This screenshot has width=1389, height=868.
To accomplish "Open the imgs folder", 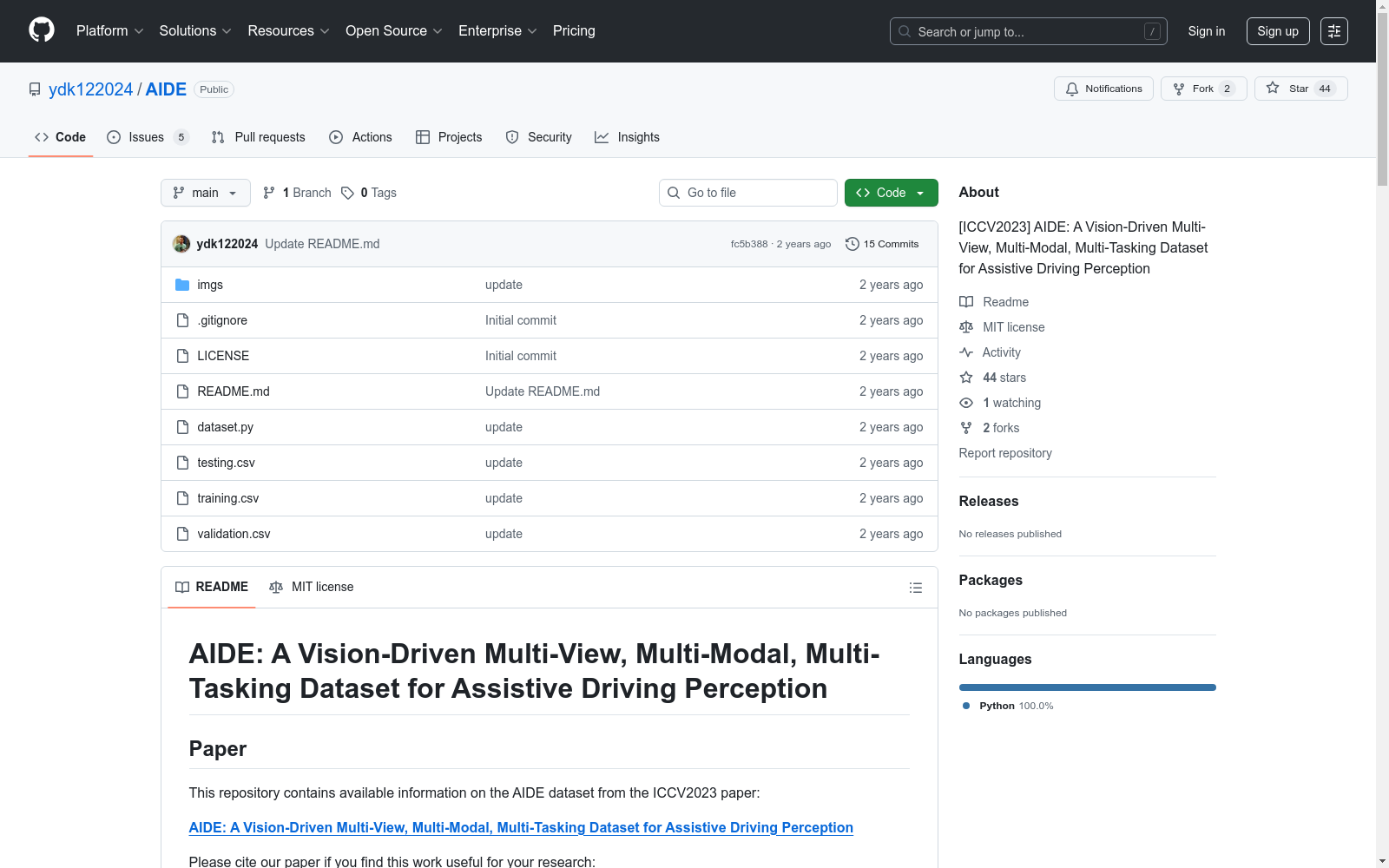I will click(x=210, y=285).
